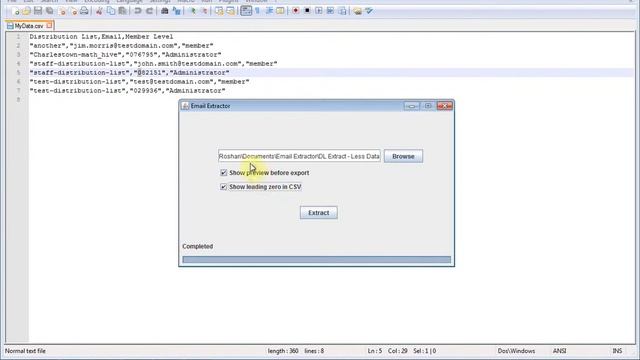Close the MyData.csv tab with its X
The width and height of the screenshot is (640, 360).
49,26
